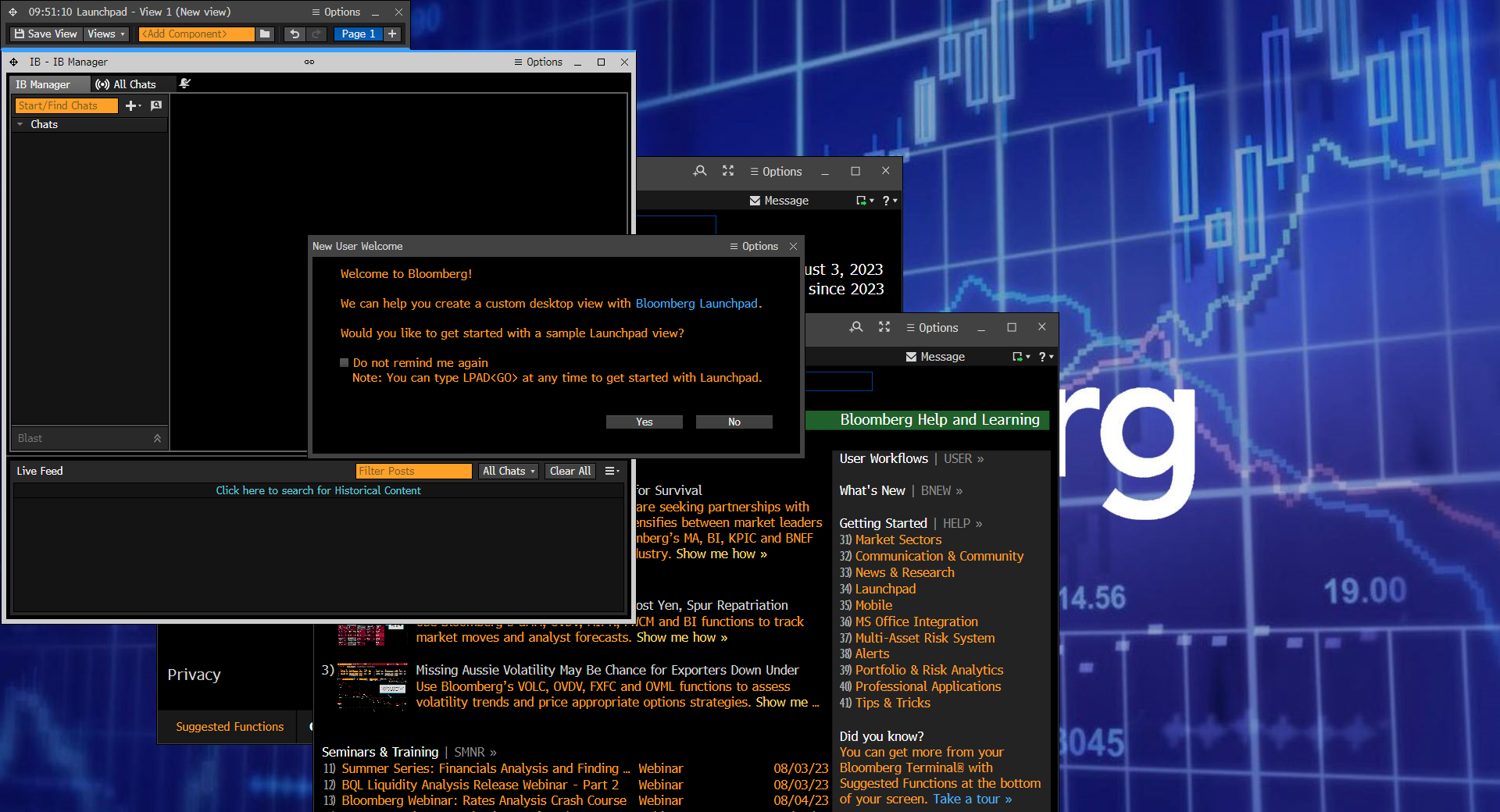Open Options menu in New User Welcome dialog
The height and width of the screenshot is (812, 1500).
click(754, 246)
